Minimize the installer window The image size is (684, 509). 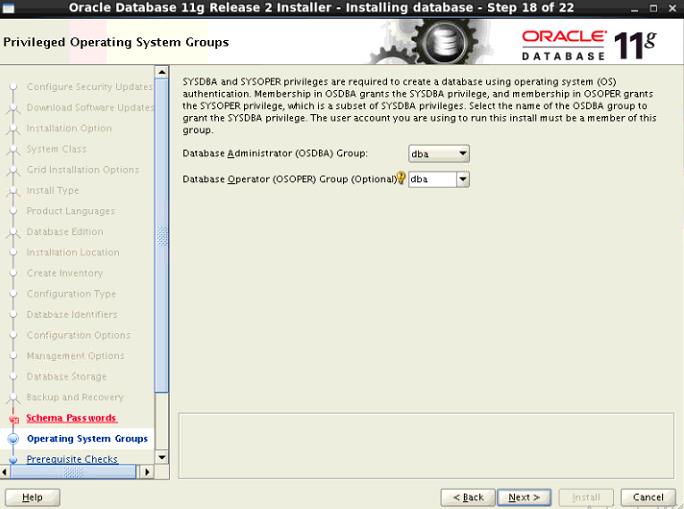point(634,8)
